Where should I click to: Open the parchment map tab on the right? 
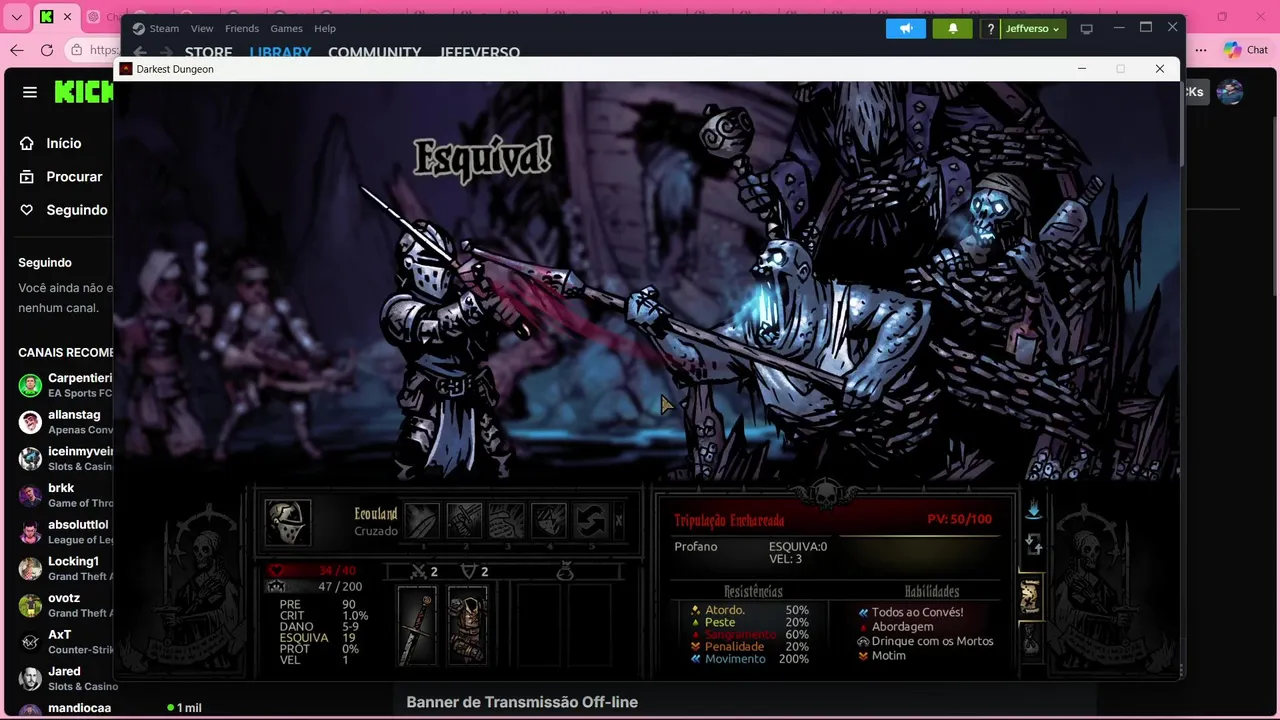(1029, 596)
